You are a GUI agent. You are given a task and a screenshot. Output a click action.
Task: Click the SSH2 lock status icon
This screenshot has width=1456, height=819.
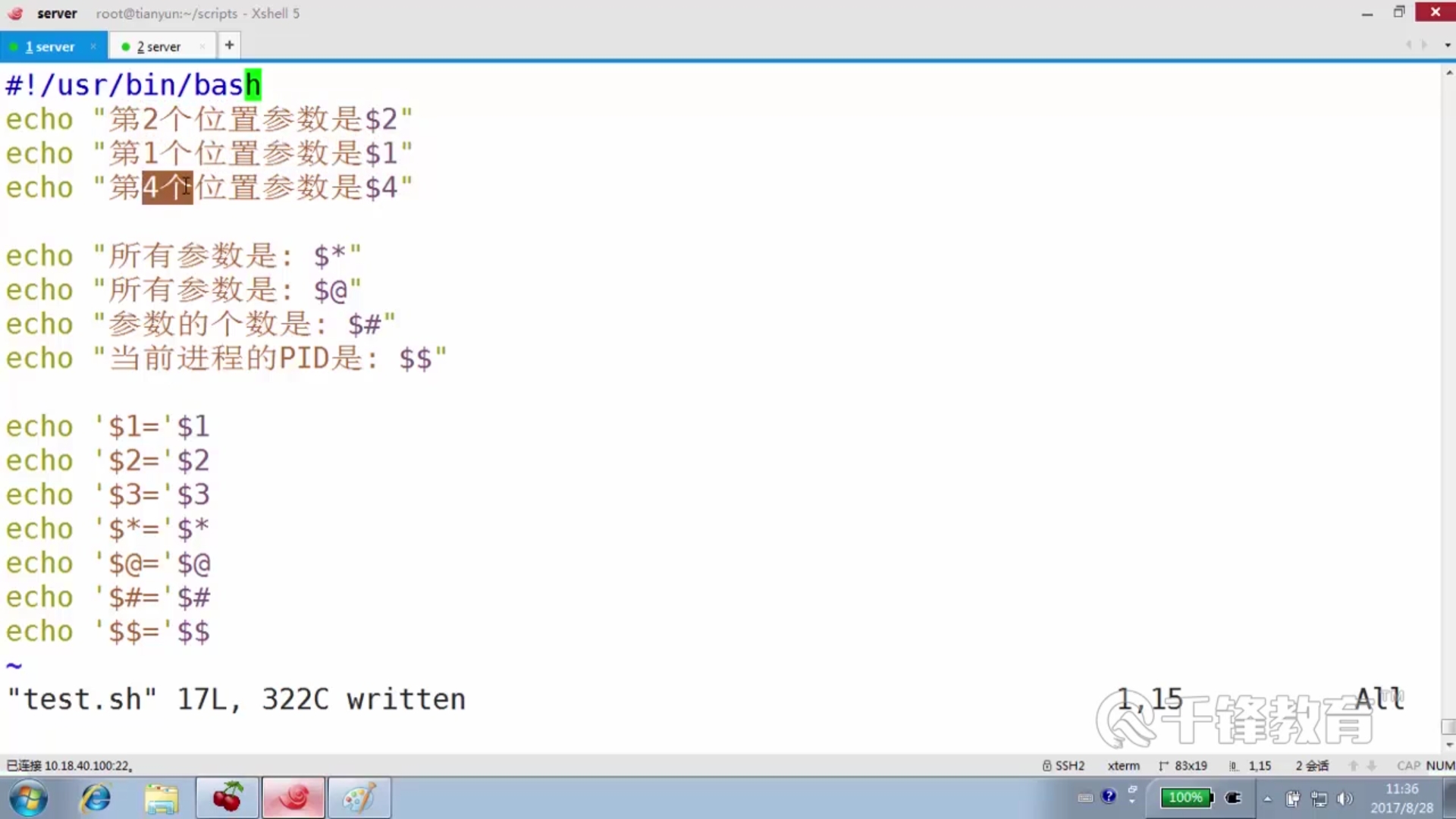tap(1046, 766)
